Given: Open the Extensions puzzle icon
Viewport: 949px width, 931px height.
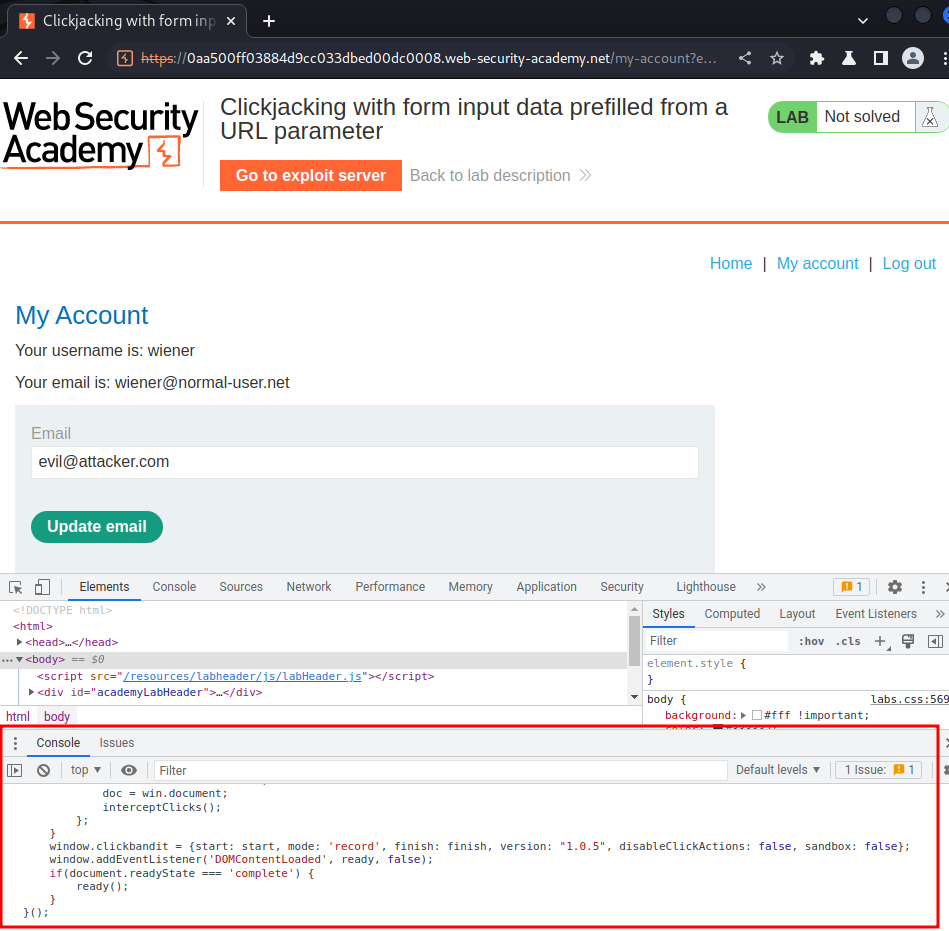Looking at the screenshot, I should coord(817,58).
